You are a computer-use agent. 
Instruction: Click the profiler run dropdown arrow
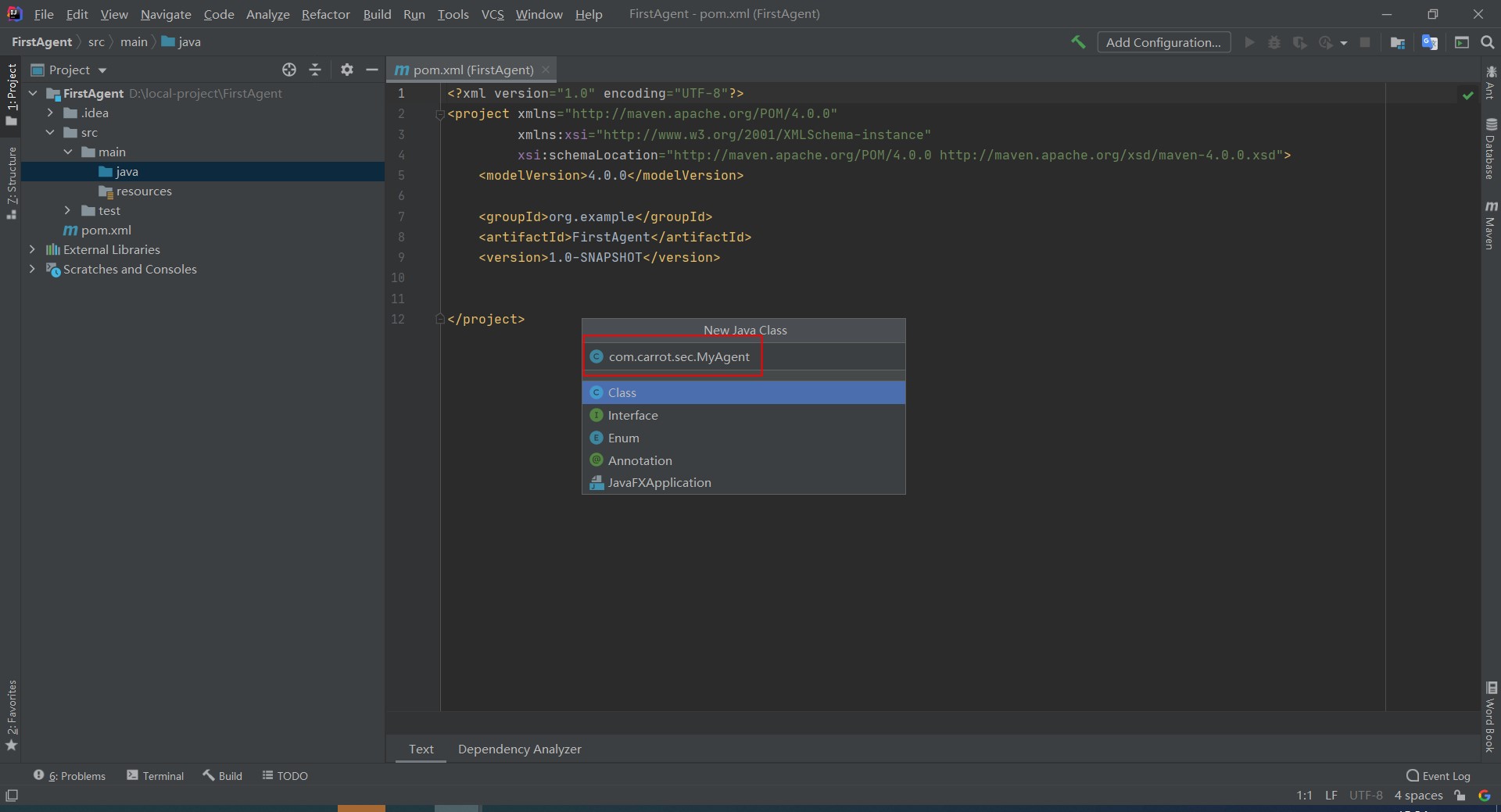pyautogui.click(x=1344, y=43)
